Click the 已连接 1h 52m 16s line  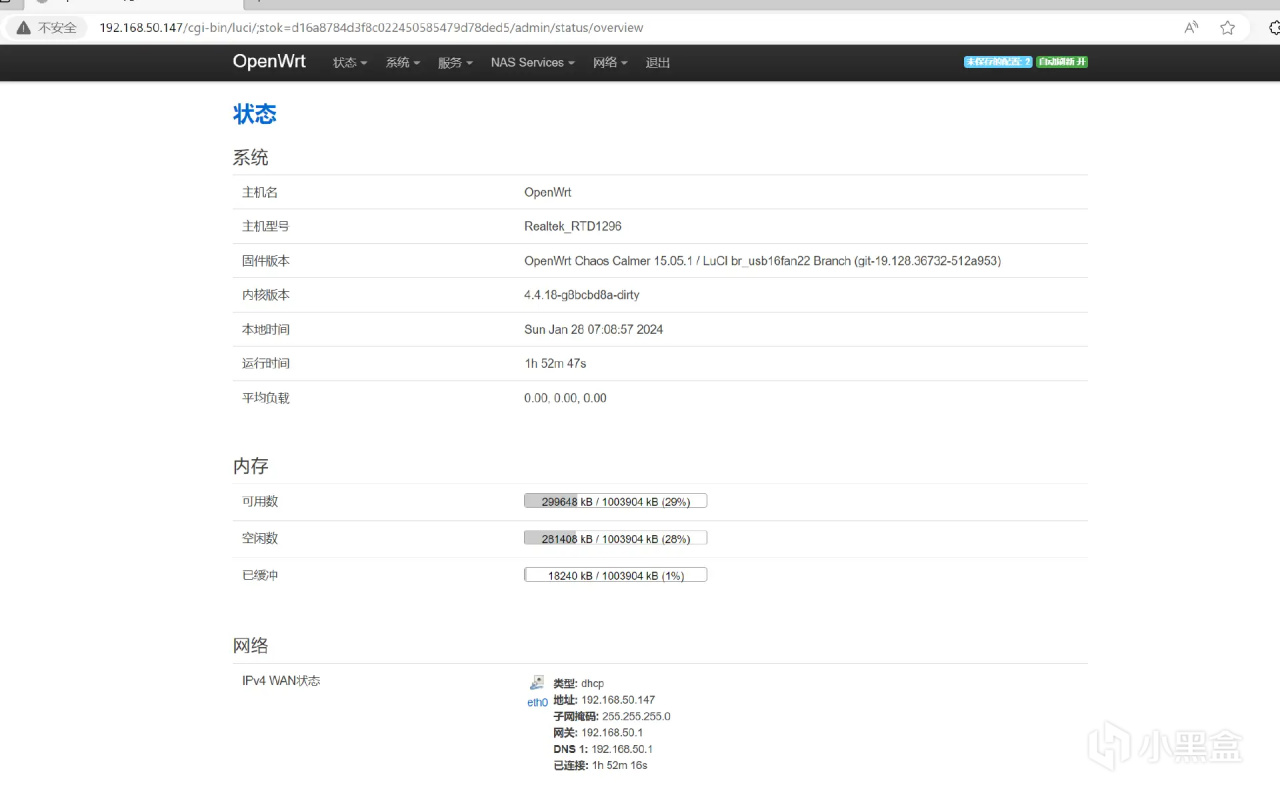(x=600, y=765)
